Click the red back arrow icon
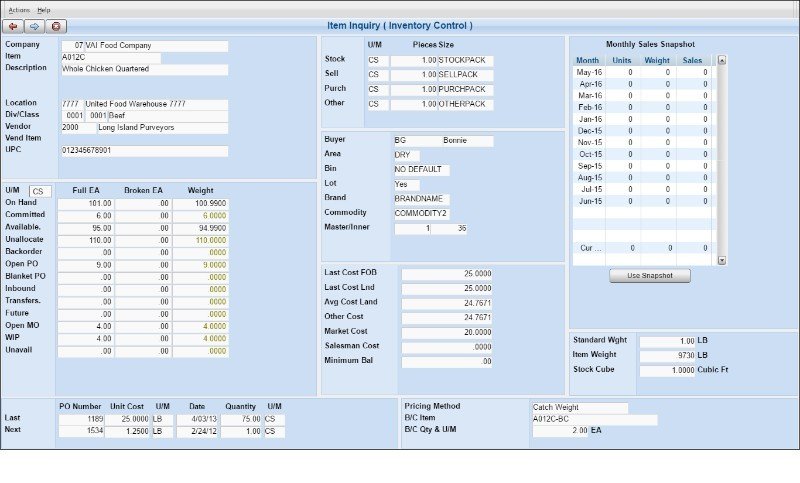Viewport: 800px width, 483px height. [14, 26]
